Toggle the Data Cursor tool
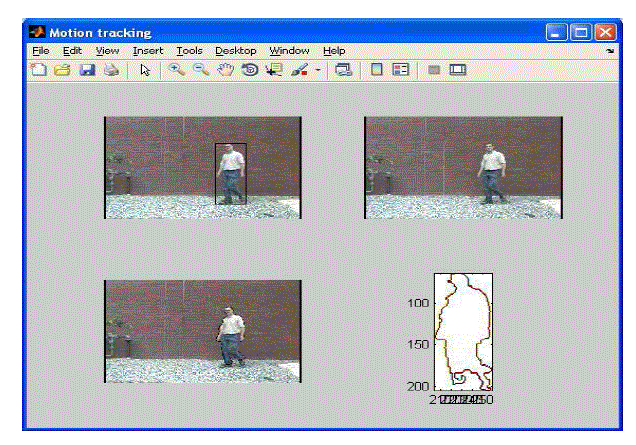This screenshot has width=636, height=445. point(274,70)
